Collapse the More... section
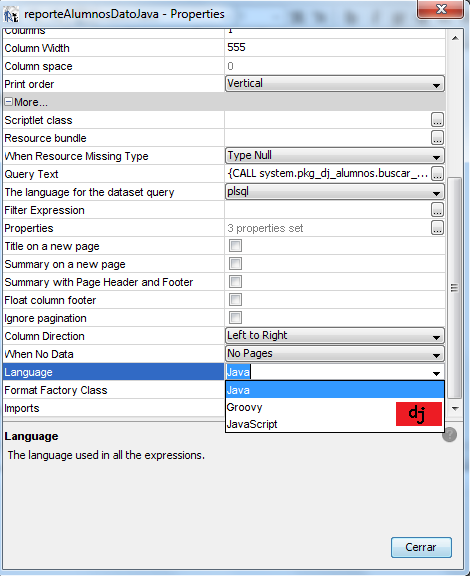Screen dimensions: 470x576 [8, 102]
